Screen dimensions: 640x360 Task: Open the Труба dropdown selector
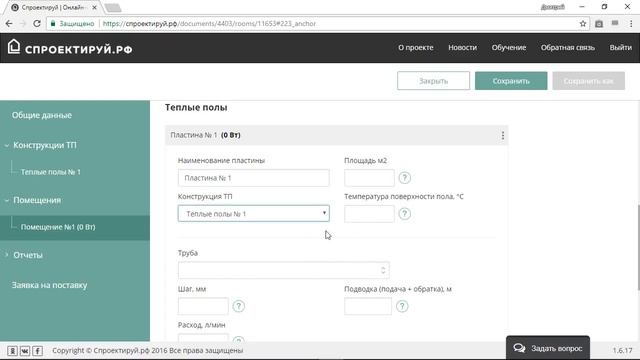(x=284, y=270)
